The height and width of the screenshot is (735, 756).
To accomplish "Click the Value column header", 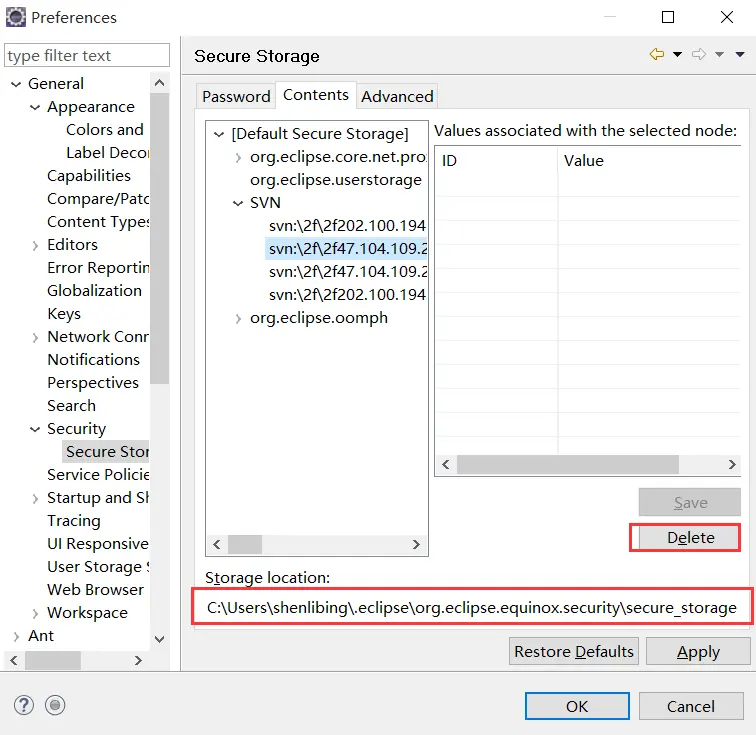I will coord(649,160).
